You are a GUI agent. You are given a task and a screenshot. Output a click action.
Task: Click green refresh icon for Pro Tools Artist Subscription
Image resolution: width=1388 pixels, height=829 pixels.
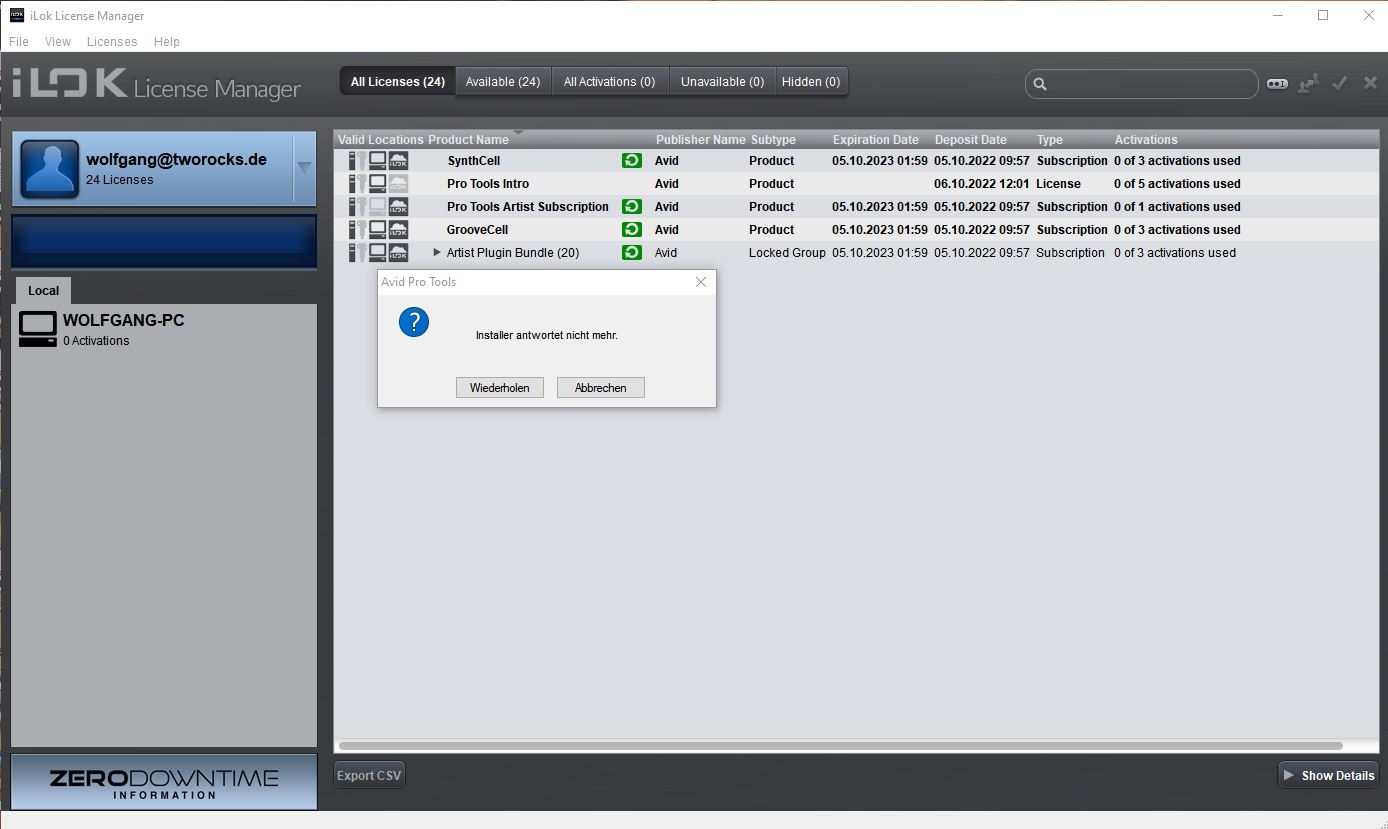pos(631,206)
